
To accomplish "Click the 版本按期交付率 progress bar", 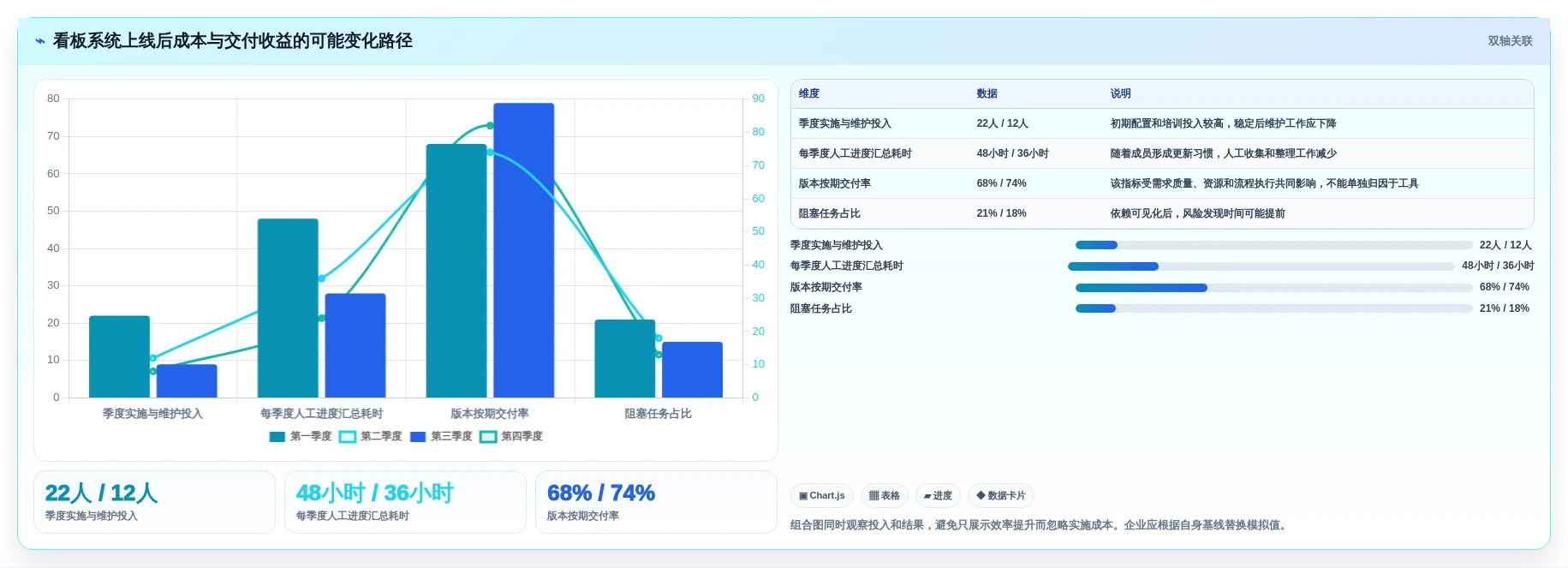I will tap(1273, 288).
